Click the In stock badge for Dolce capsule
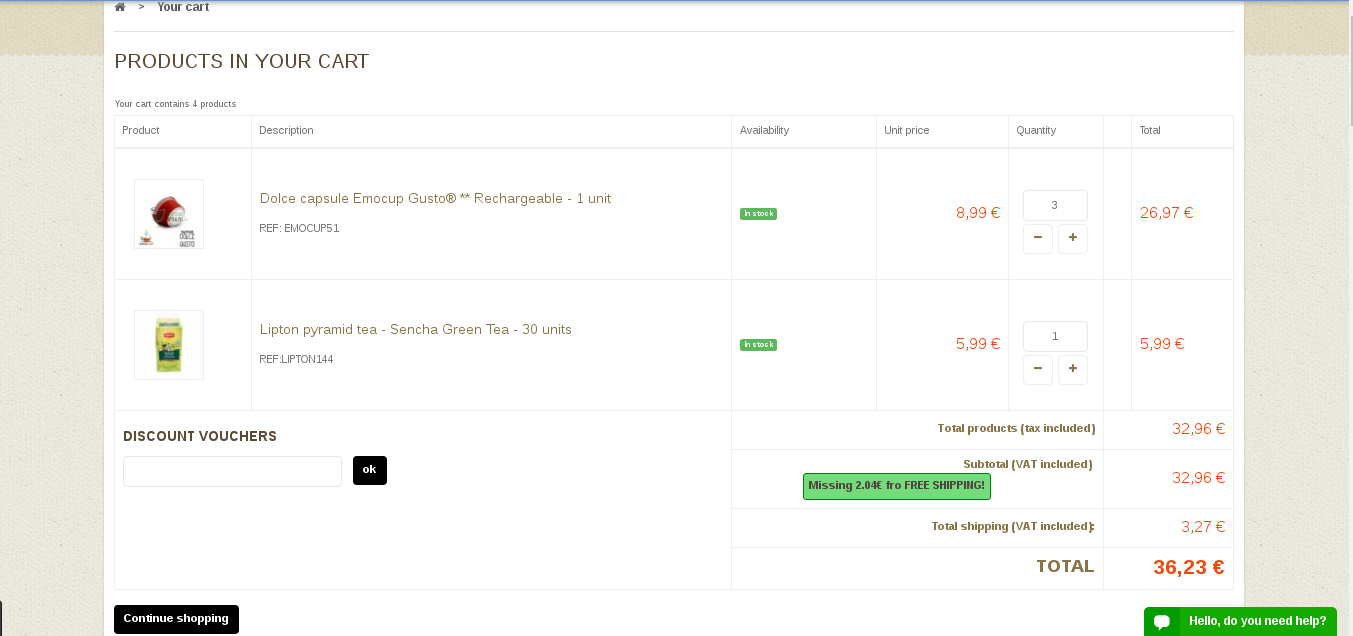The width and height of the screenshot is (1353, 636). [x=758, y=214]
